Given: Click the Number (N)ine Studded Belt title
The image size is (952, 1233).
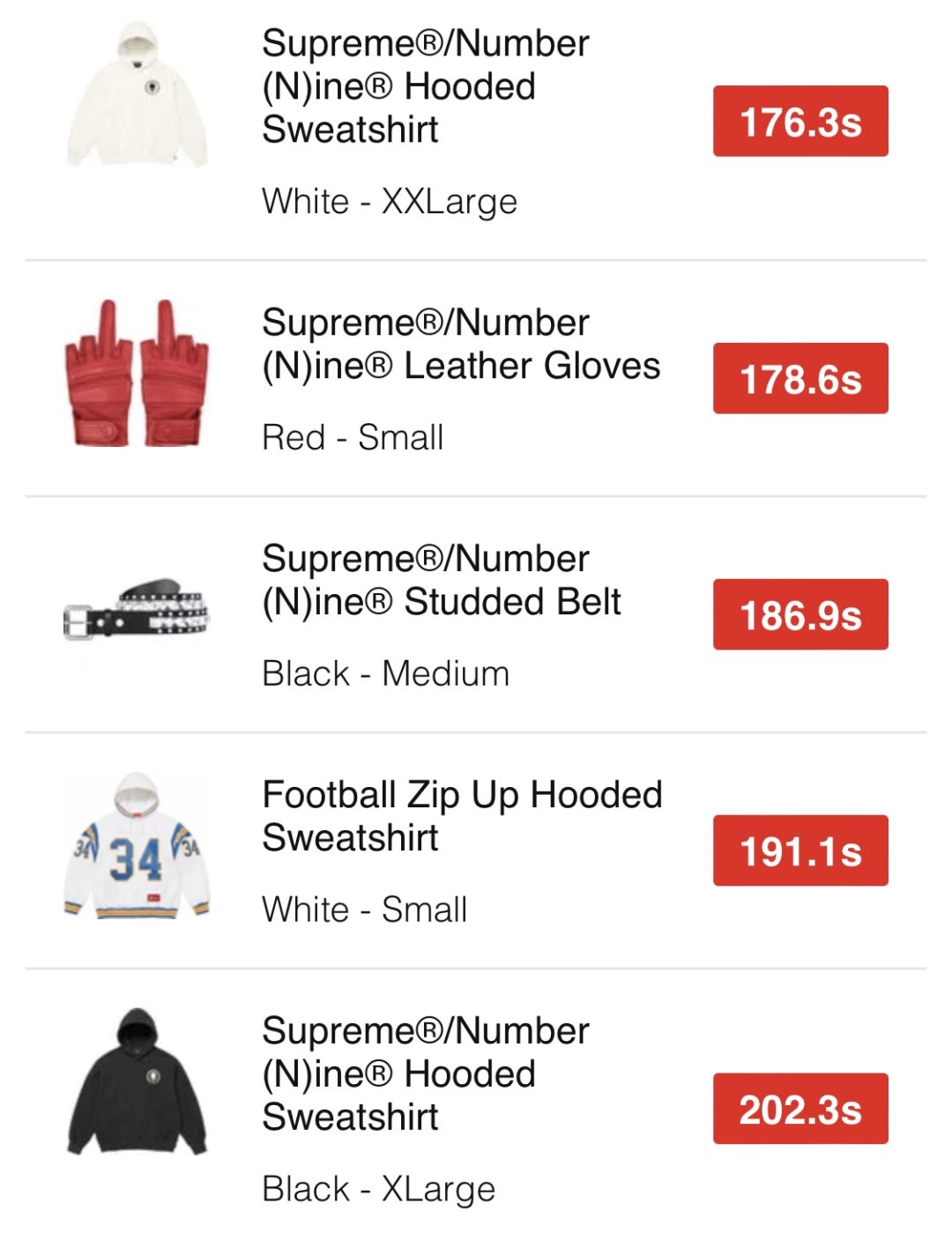Looking at the screenshot, I should pos(442,581).
